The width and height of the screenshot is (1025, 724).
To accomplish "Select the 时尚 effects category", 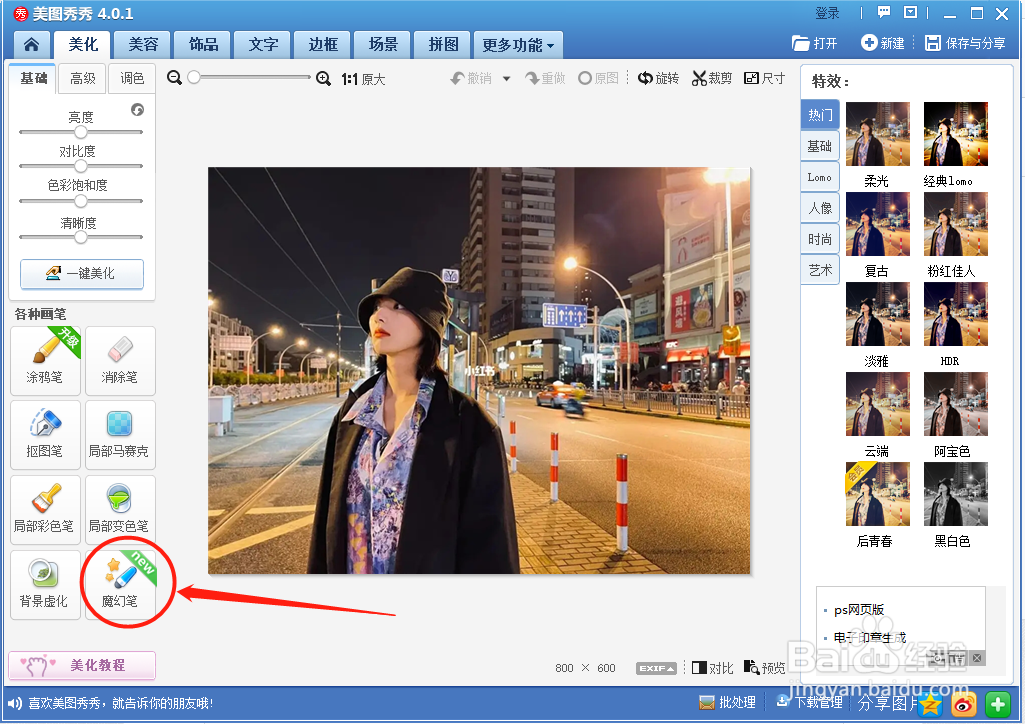I will pos(820,239).
